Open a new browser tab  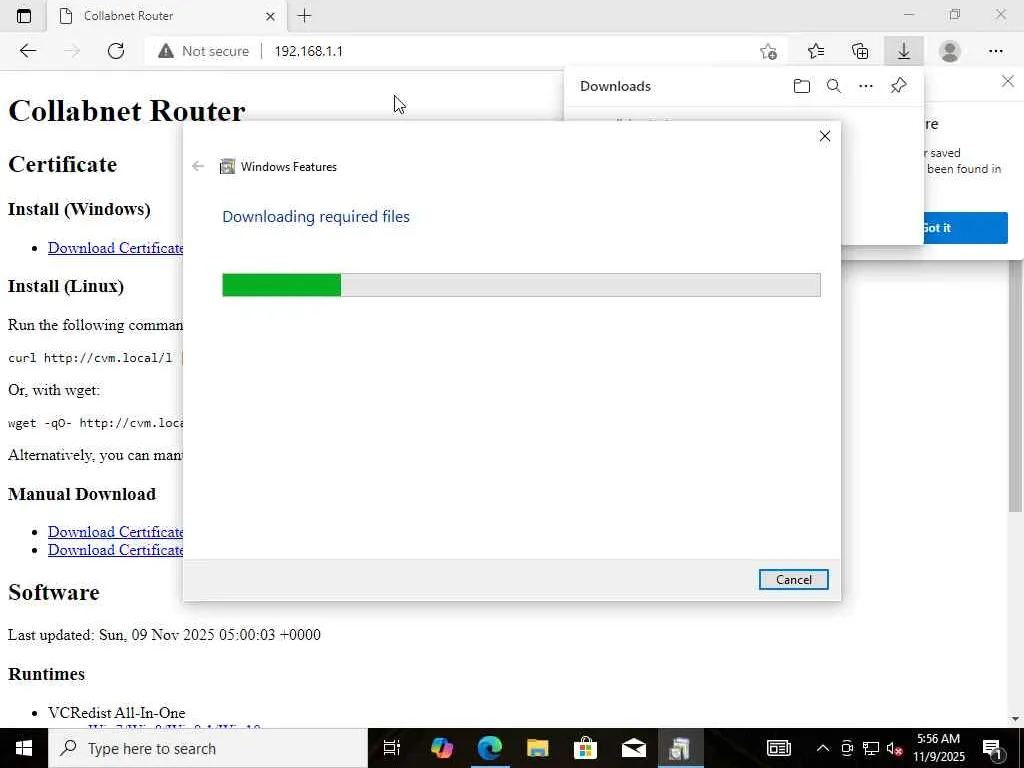pos(304,16)
